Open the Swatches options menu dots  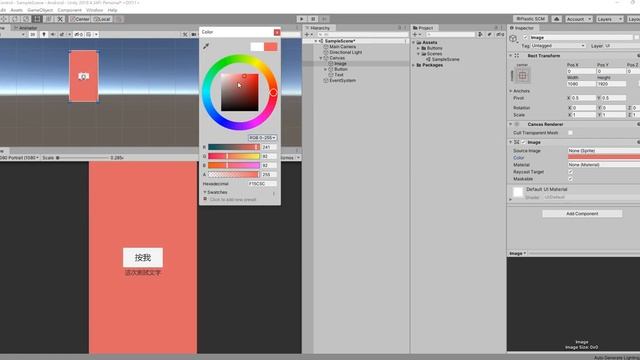(274, 193)
